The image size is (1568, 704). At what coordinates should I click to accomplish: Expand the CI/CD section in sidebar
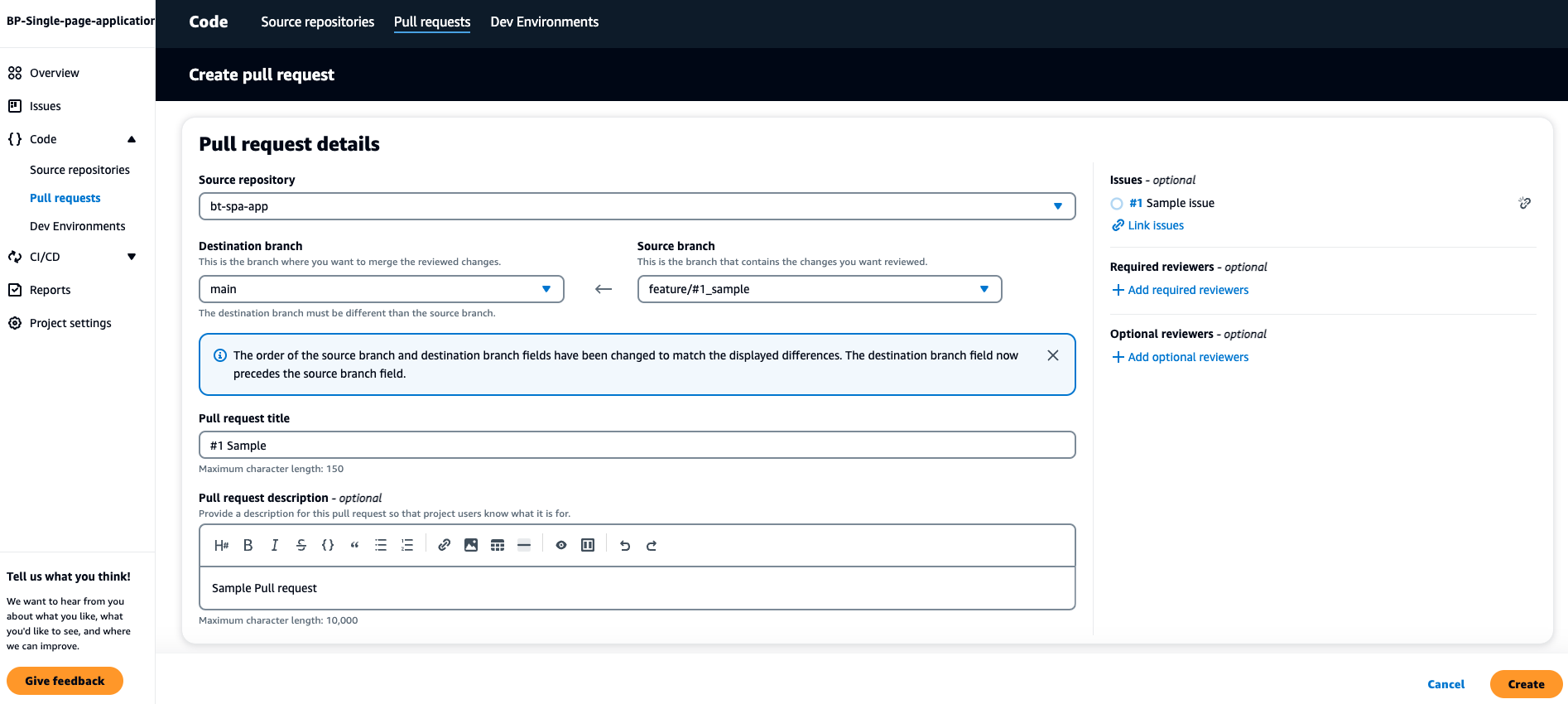[x=132, y=257]
